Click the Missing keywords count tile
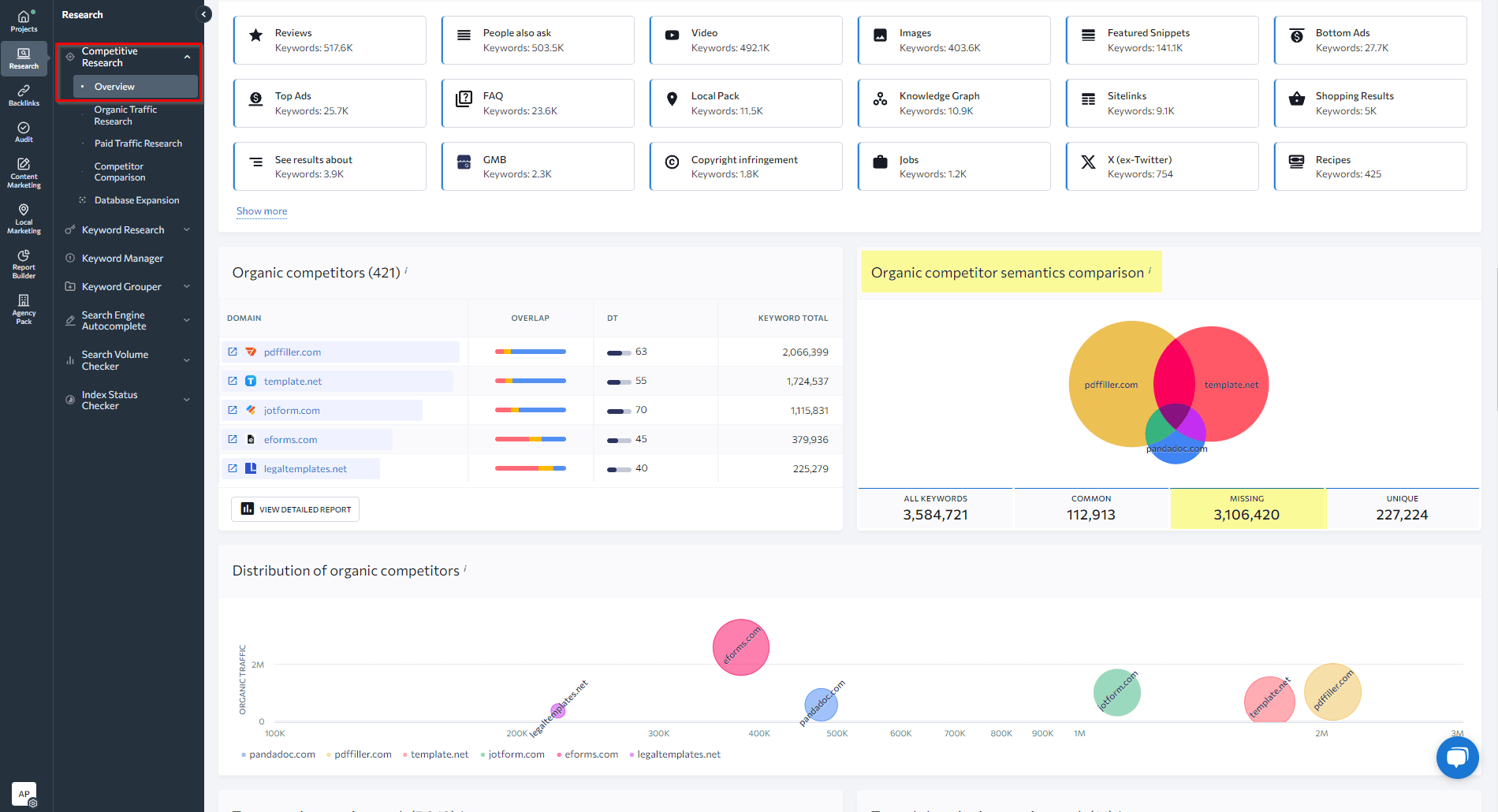This screenshot has width=1498, height=812. coord(1246,508)
